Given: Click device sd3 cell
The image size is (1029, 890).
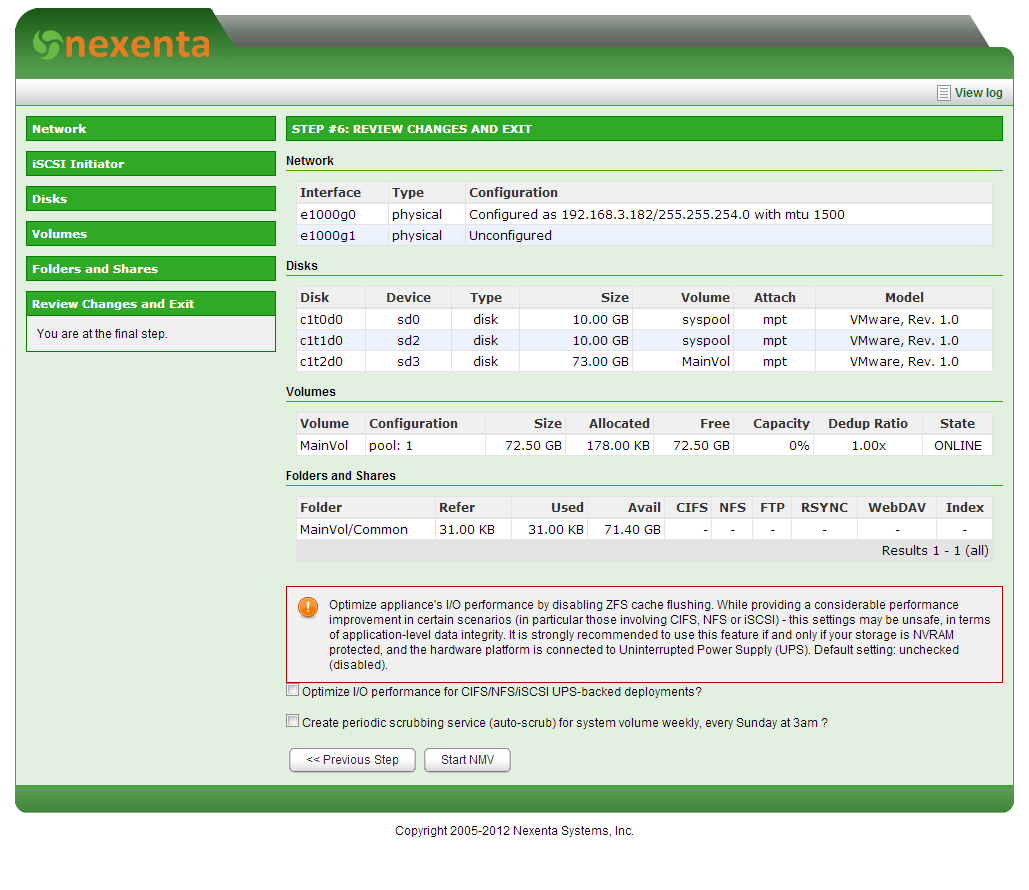Looking at the screenshot, I should point(408,362).
